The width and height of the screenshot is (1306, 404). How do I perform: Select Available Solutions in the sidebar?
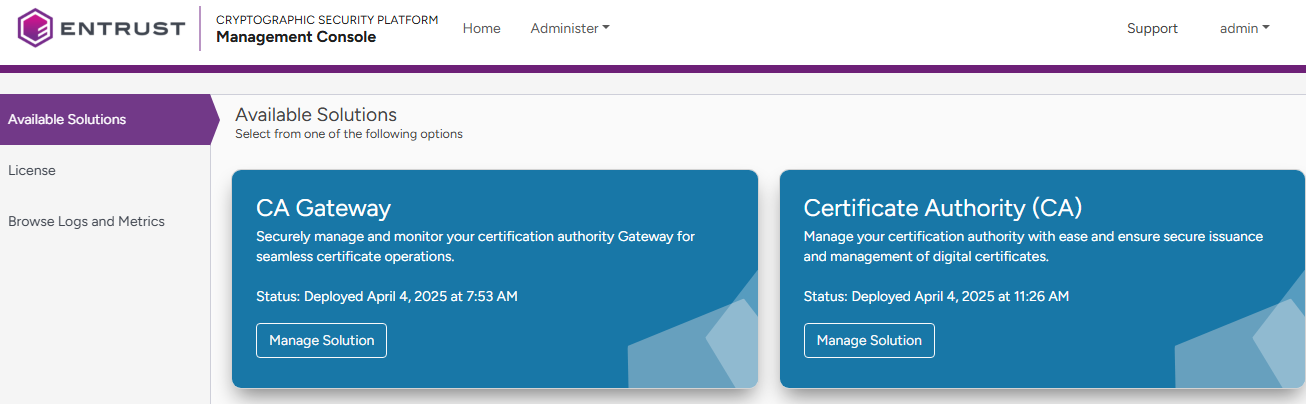click(x=67, y=119)
